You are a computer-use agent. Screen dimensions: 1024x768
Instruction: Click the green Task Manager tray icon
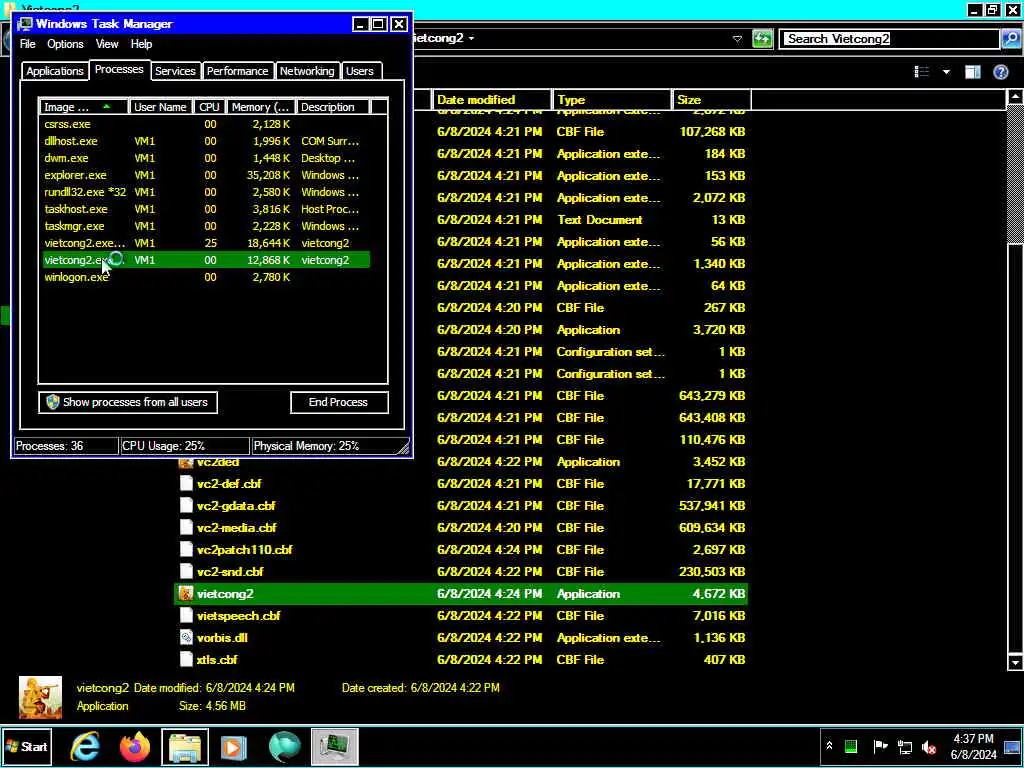(851, 746)
